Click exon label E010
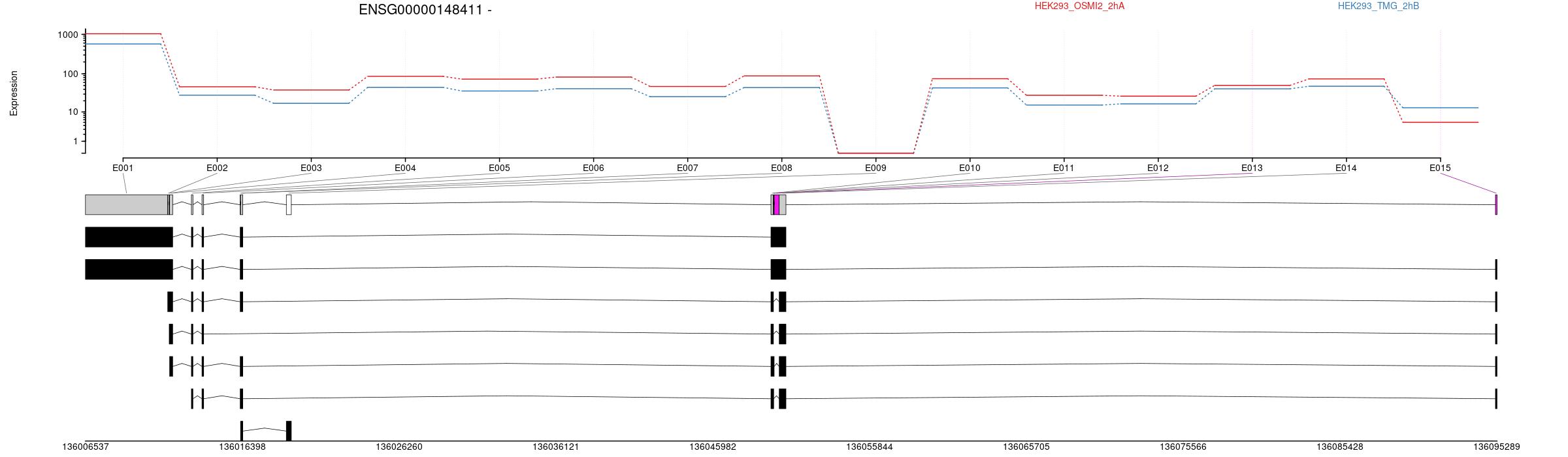Viewport: 1568px width, 457px height. coord(970,168)
